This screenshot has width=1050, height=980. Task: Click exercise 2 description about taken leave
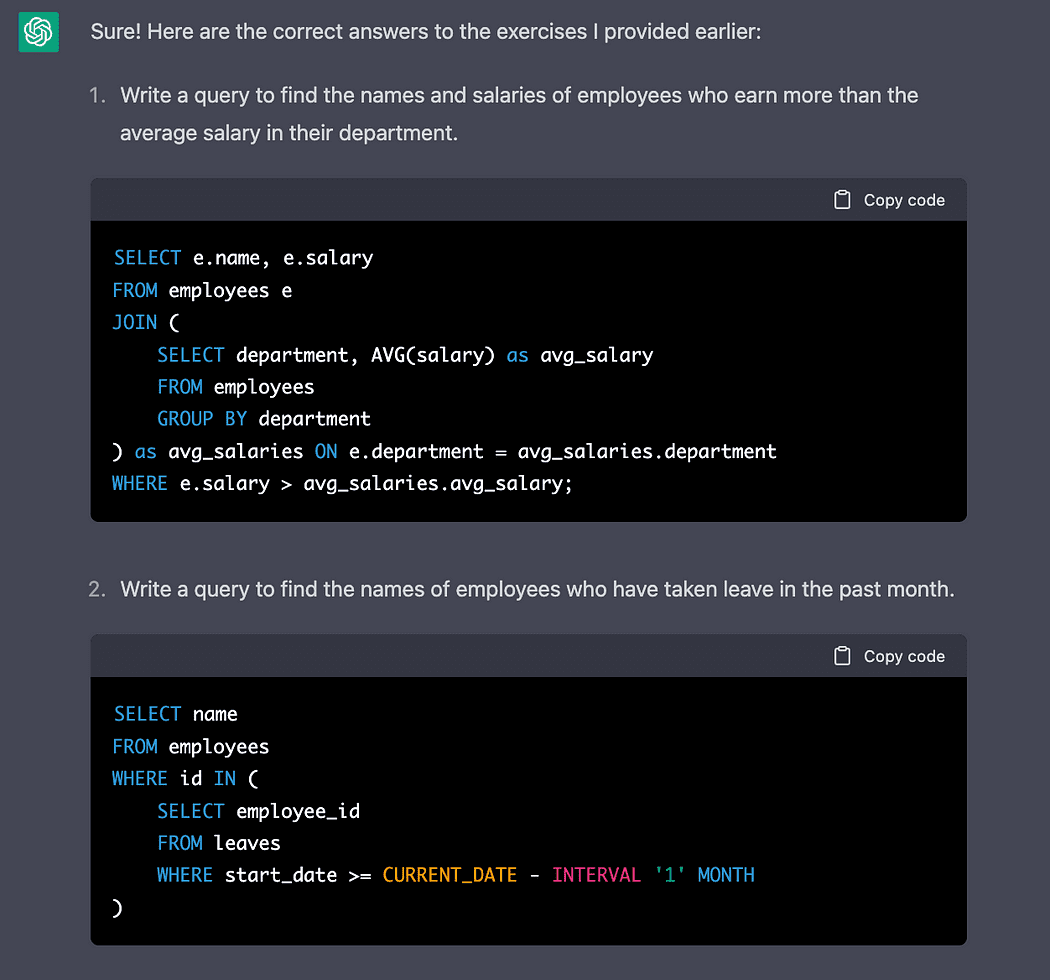click(x=537, y=589)
